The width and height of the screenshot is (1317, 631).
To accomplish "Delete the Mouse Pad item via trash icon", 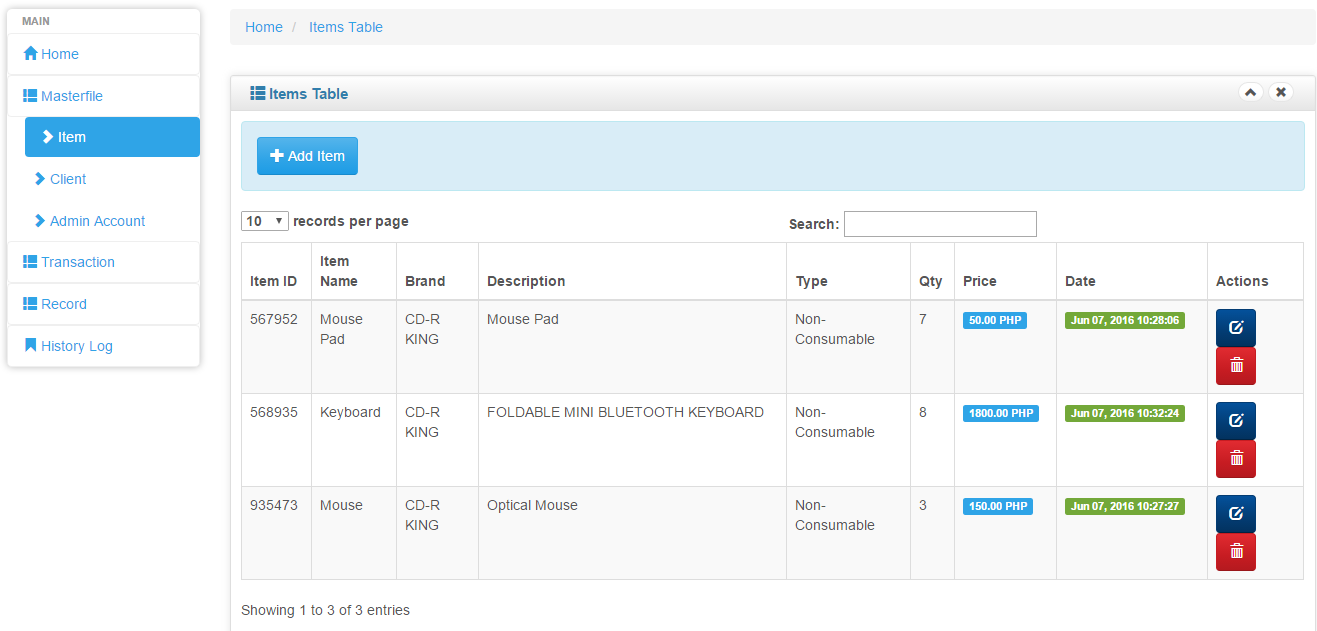I will coord(1235,366).
